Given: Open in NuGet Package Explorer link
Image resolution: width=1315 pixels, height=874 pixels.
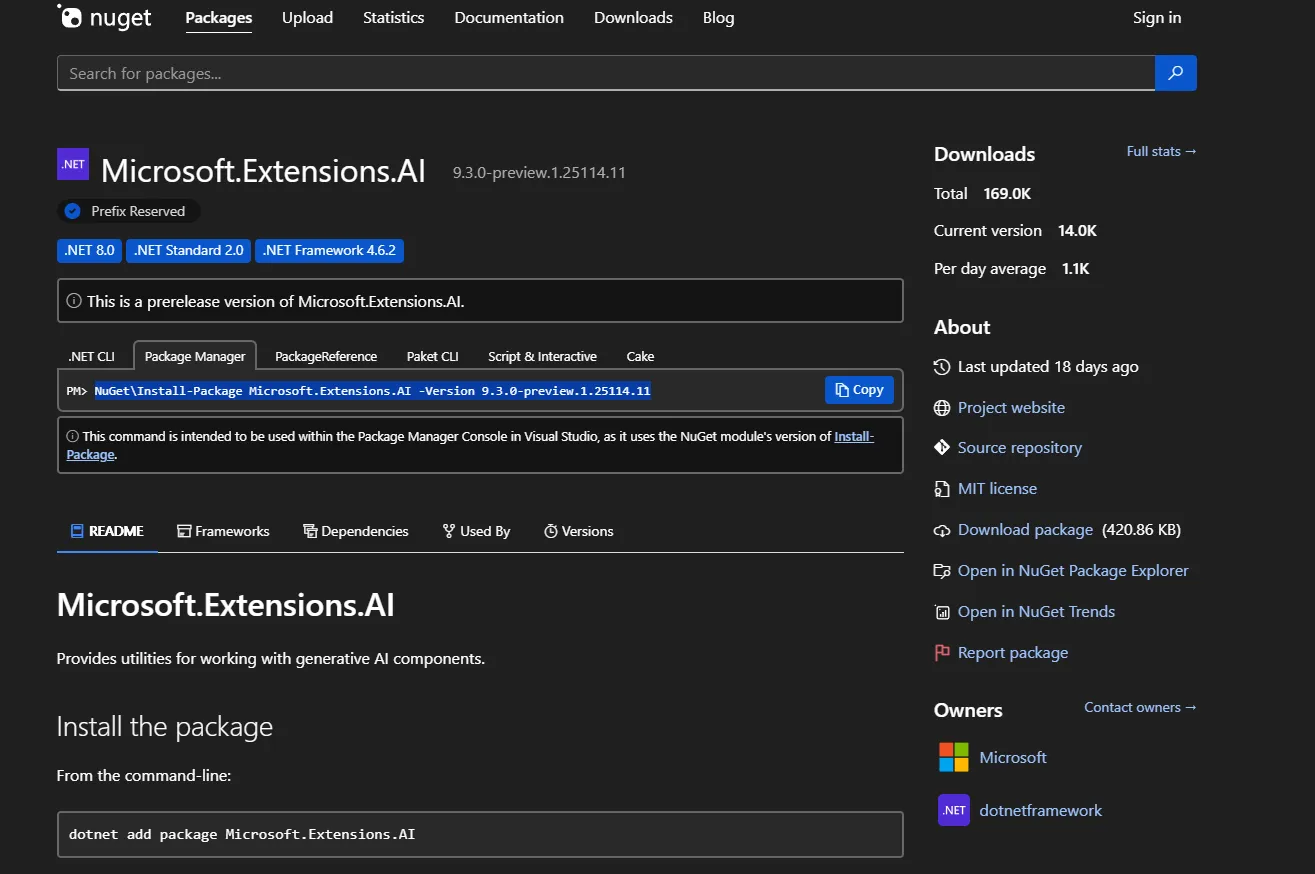Looking at the screenshot, I should [x=1073, y=571].
